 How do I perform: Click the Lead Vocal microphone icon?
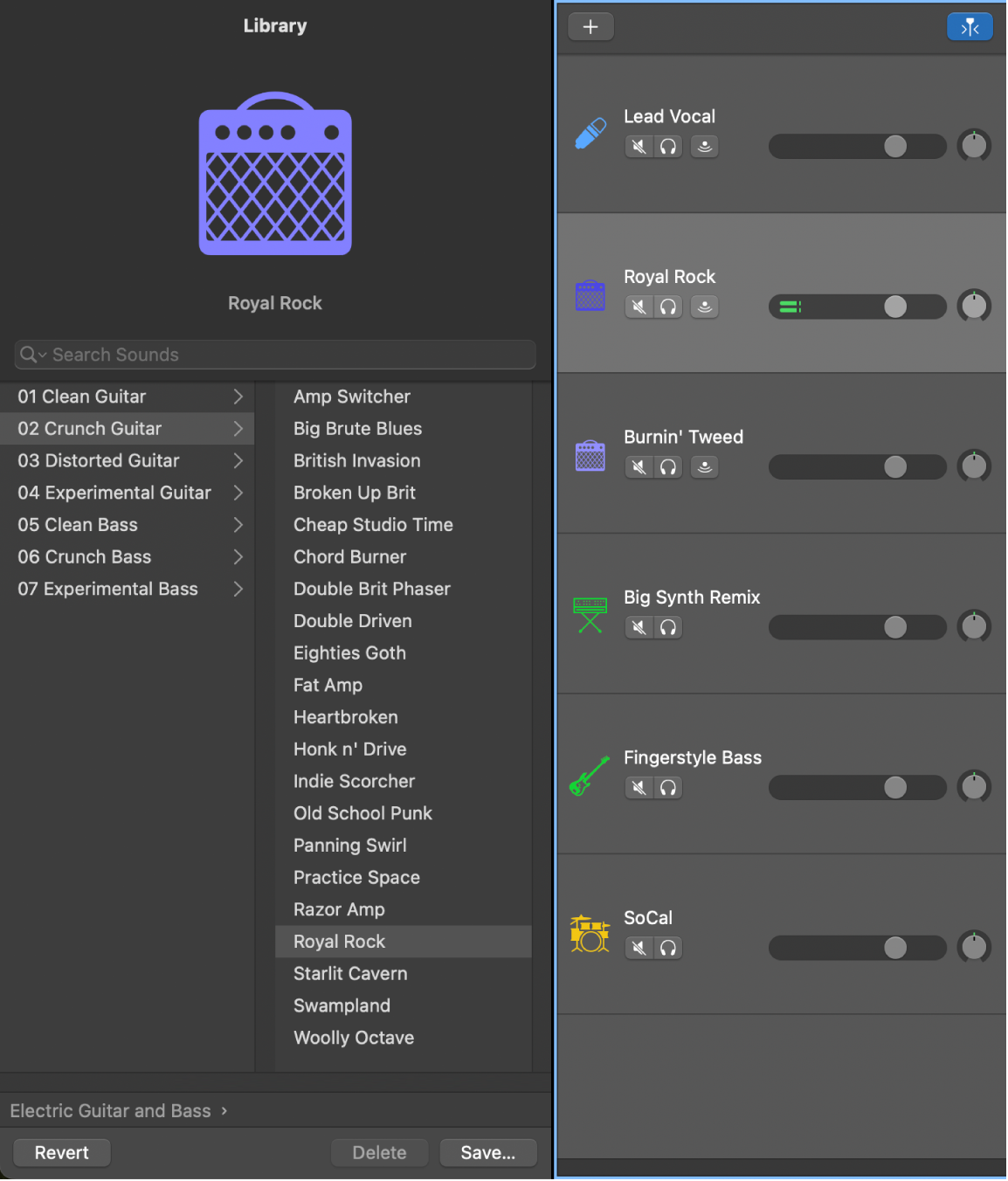tap(590, 133)
